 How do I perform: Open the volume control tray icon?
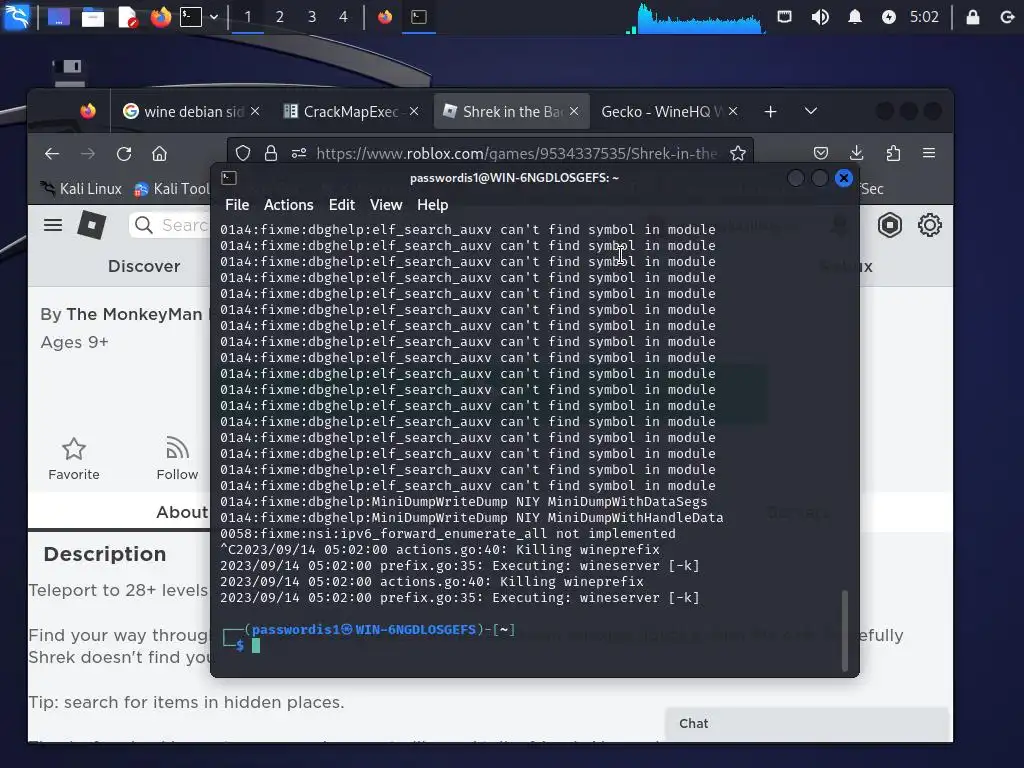tap(820, 17)
